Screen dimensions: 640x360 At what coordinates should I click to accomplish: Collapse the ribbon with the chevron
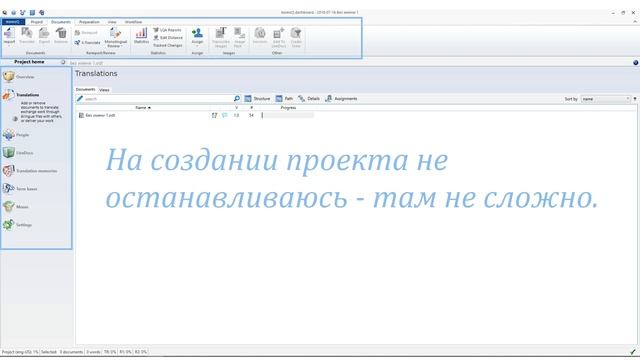click(x=635, y=22)
